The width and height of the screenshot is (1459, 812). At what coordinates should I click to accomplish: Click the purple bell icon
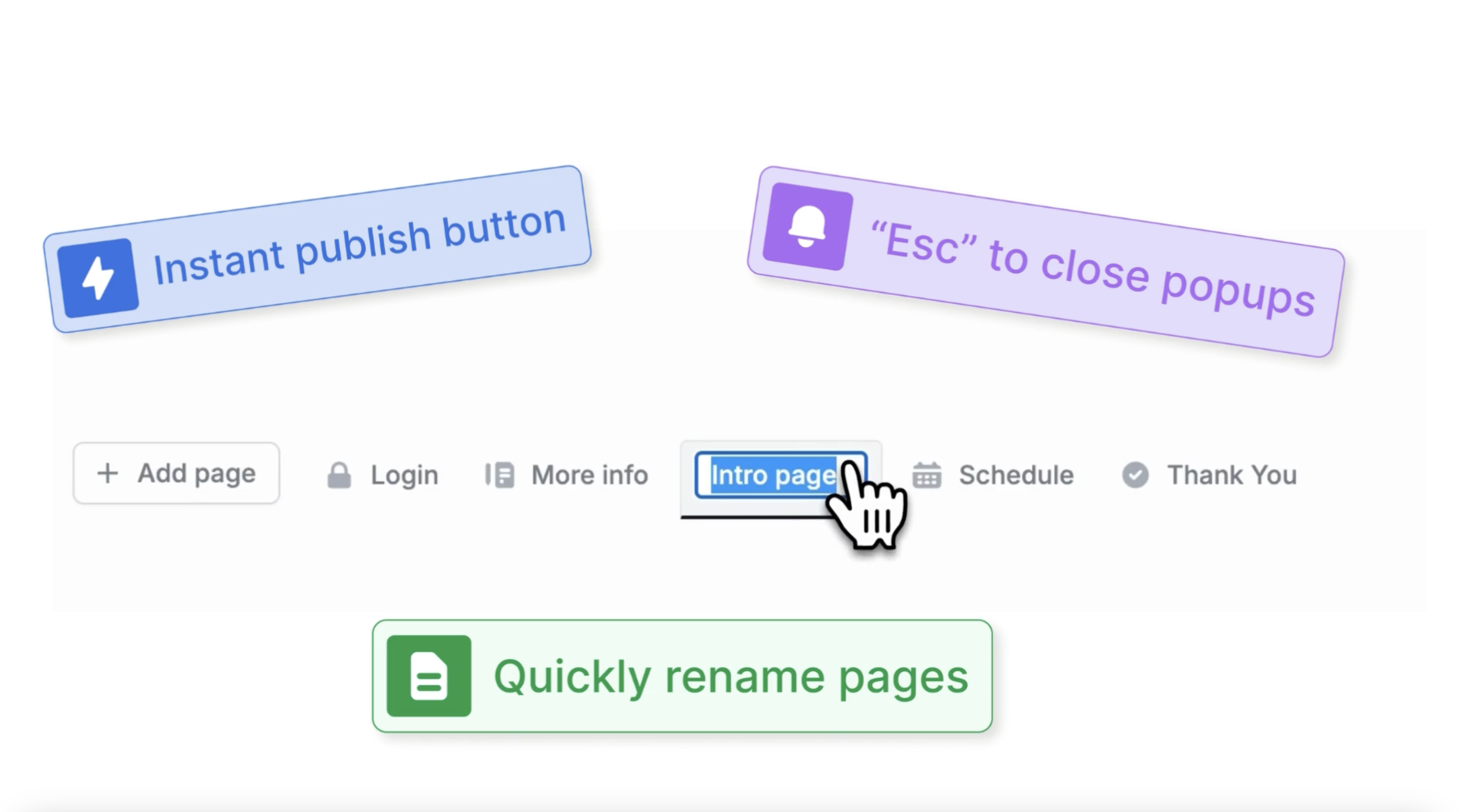(807, 227)
